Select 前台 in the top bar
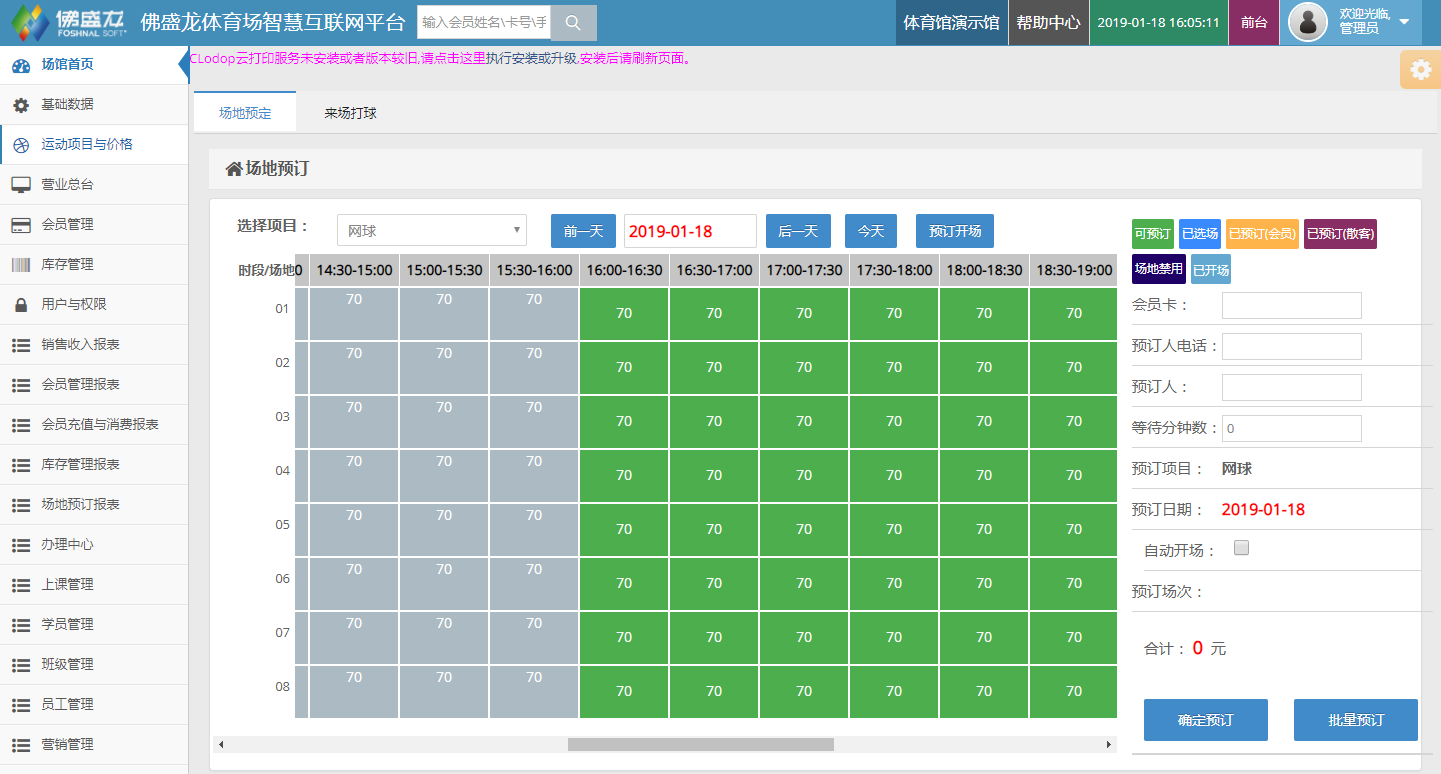The image size is (1441, 774). (1254, 23)
